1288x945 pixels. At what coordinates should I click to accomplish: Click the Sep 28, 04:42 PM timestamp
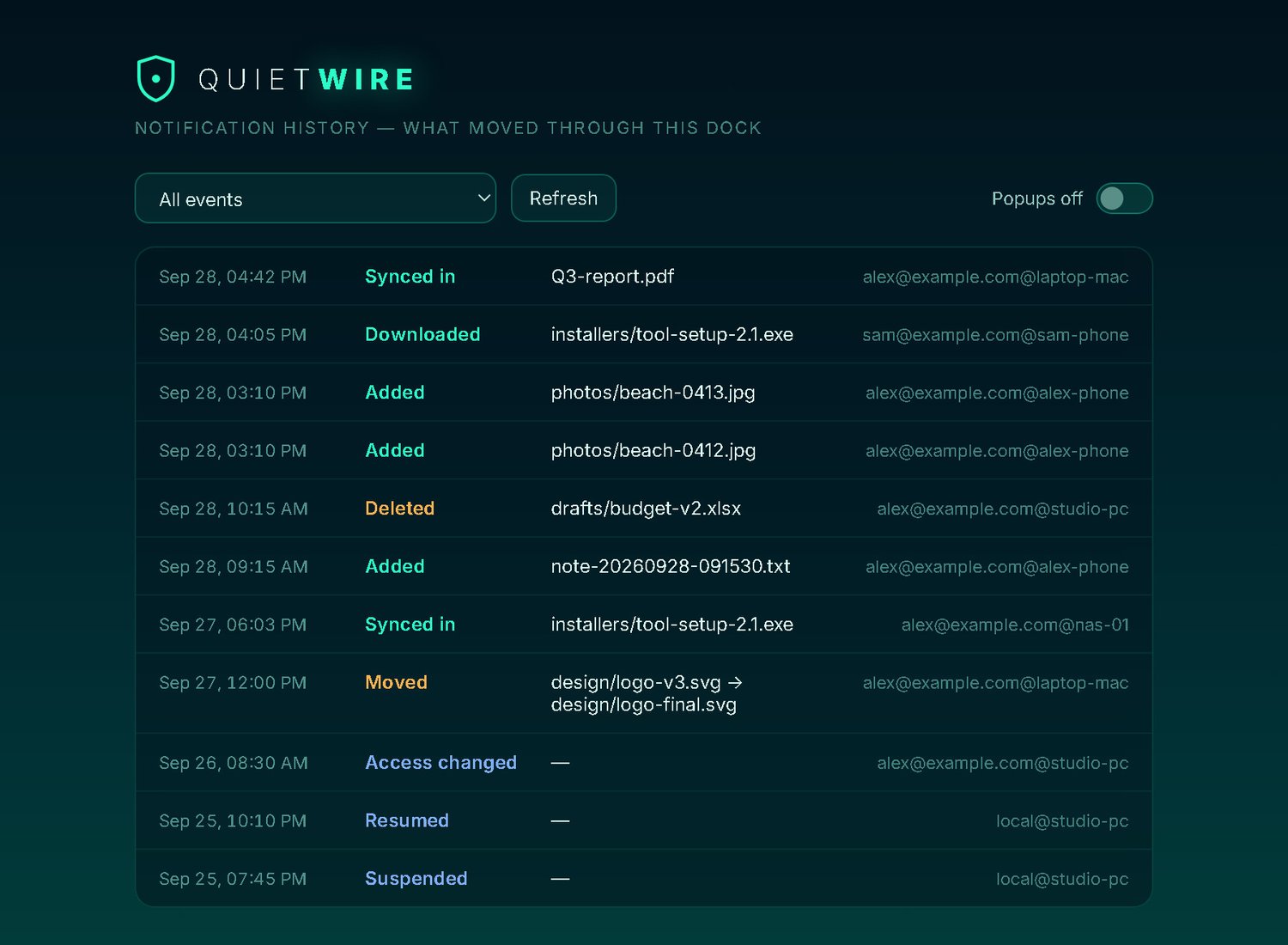pyautogui.click(x=233, y=277)
